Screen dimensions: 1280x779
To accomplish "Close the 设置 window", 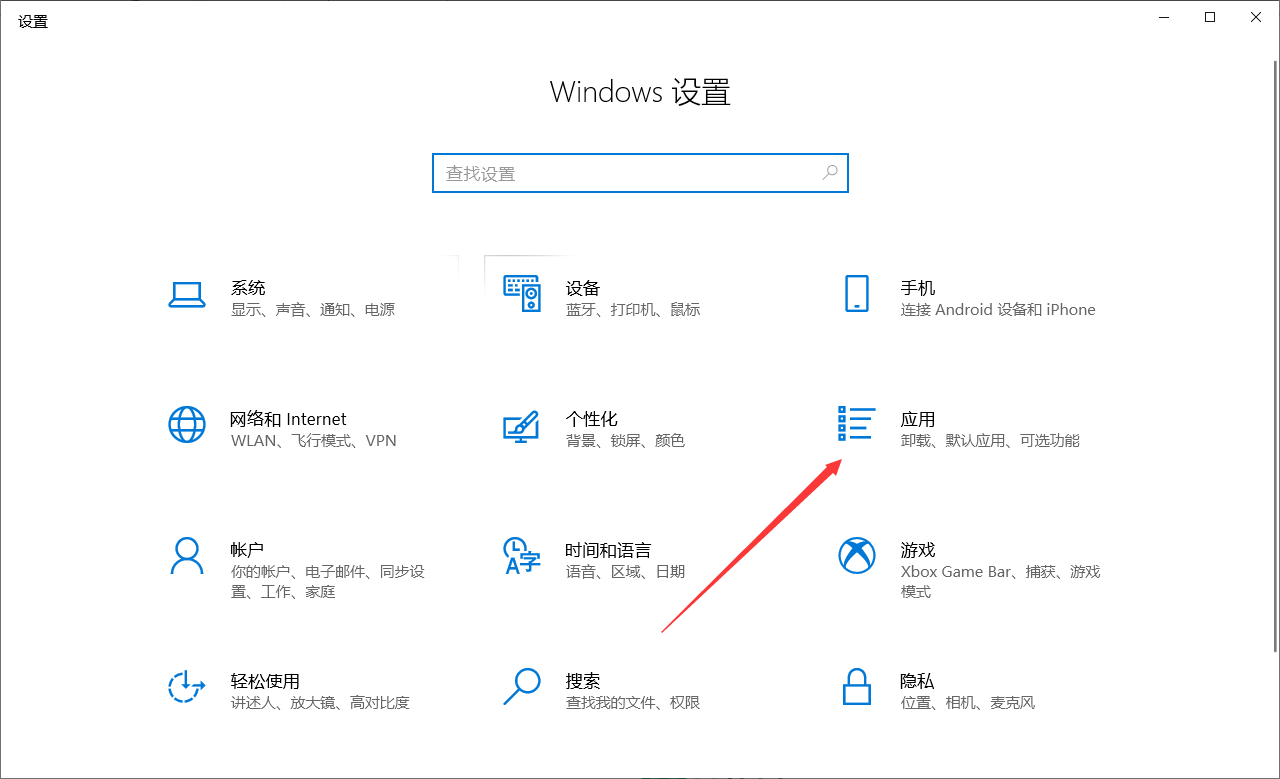I will pos(1256,17).
